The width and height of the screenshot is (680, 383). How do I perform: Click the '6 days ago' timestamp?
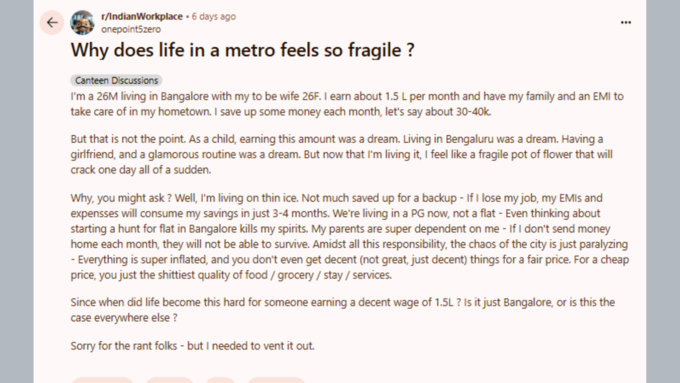coord(214,16)
